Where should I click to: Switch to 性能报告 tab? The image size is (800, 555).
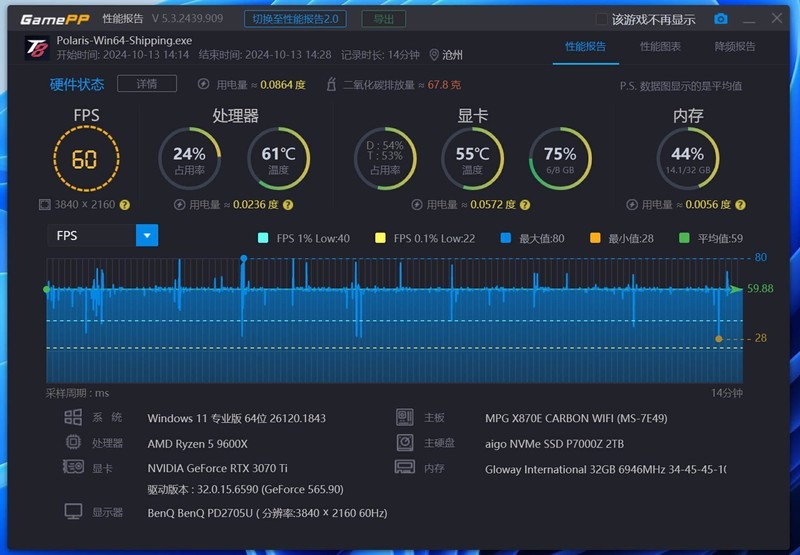[586, 47]
